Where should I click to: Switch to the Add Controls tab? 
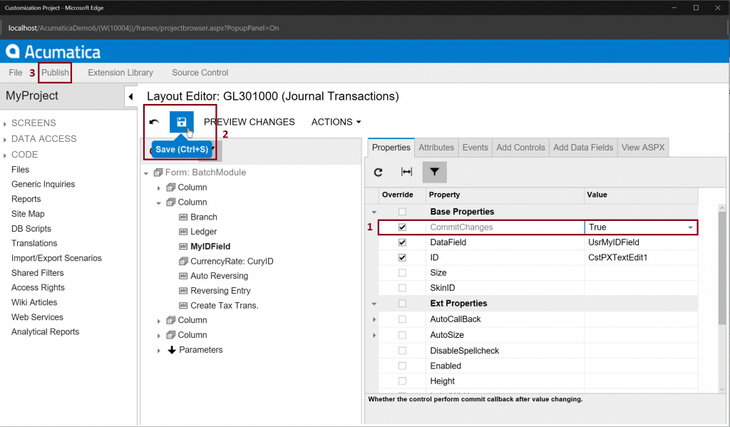tap(520, 148)
